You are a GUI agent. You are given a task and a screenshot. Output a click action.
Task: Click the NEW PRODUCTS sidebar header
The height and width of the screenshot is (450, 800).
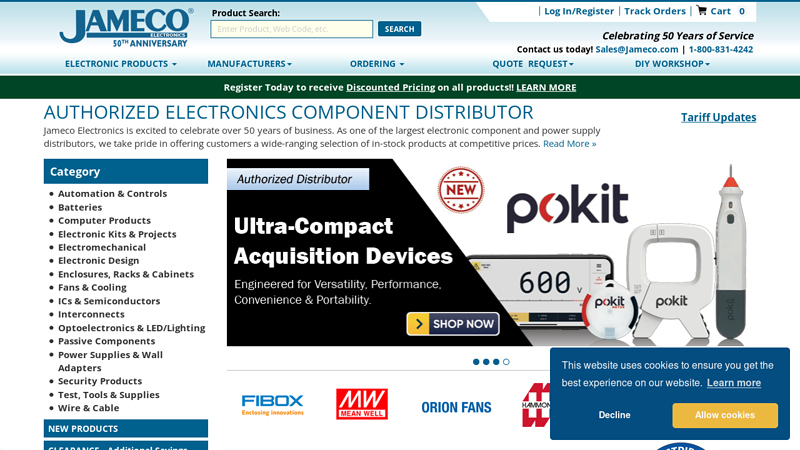tap(126, 429)
